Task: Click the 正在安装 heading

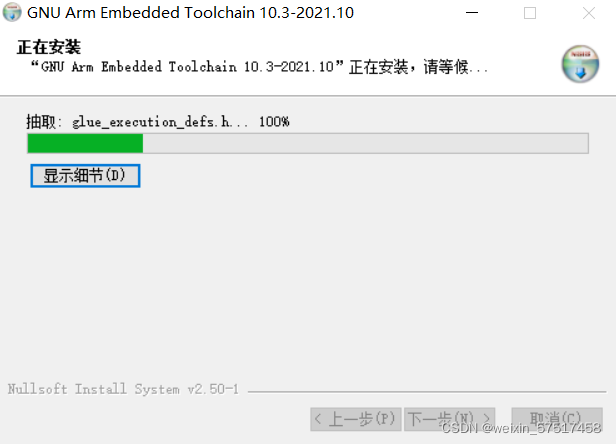Action: 49,47
